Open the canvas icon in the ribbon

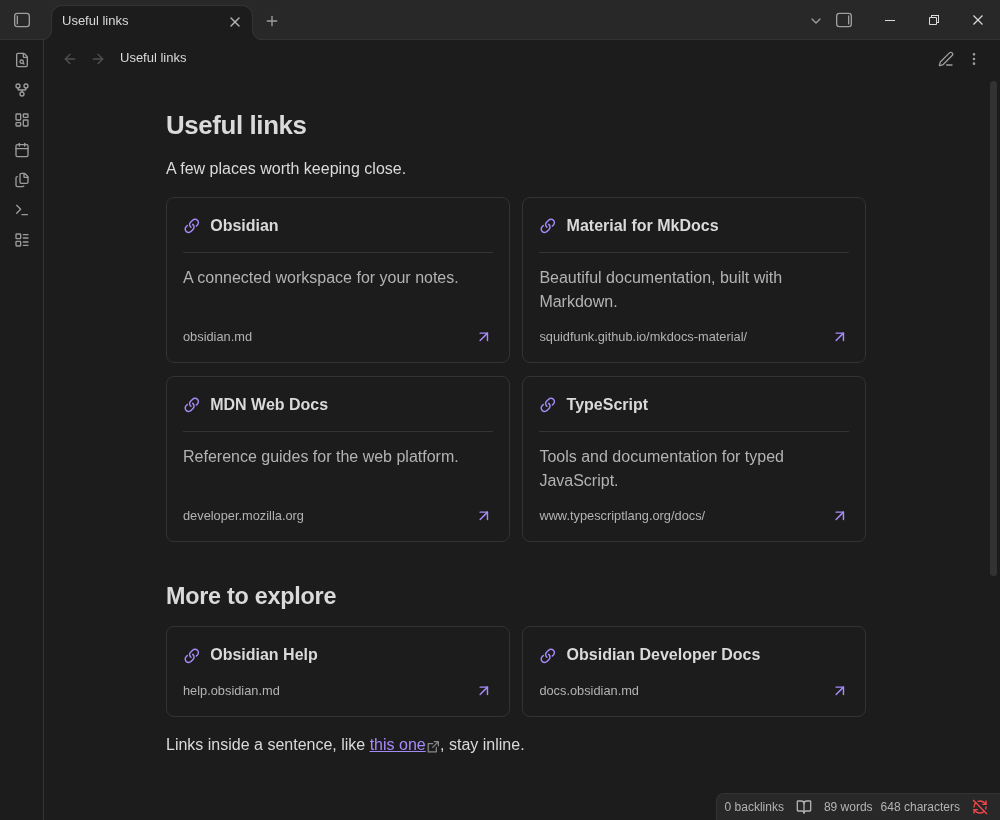[x=22, y=120]
